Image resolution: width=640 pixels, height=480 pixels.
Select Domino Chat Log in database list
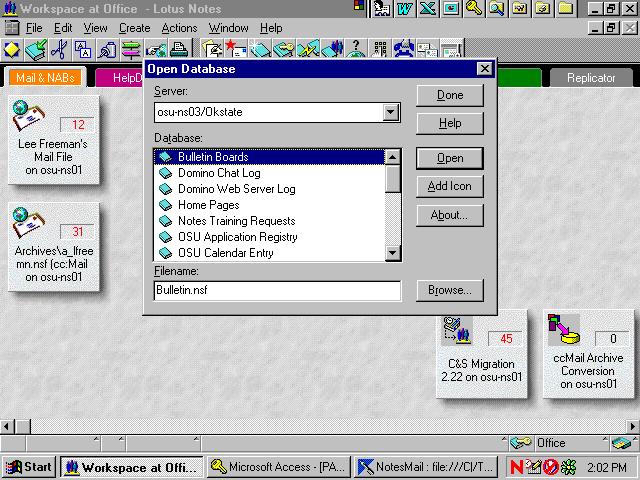coord(269,173)
